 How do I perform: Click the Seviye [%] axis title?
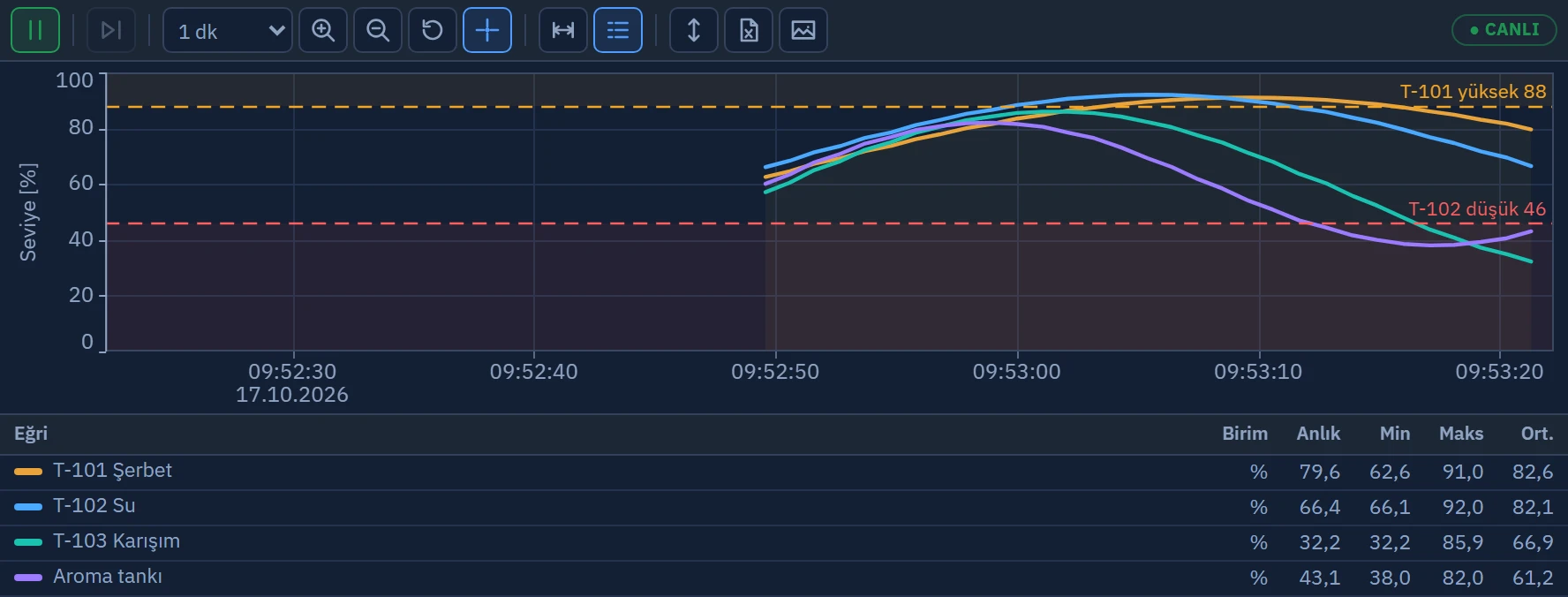28,212
